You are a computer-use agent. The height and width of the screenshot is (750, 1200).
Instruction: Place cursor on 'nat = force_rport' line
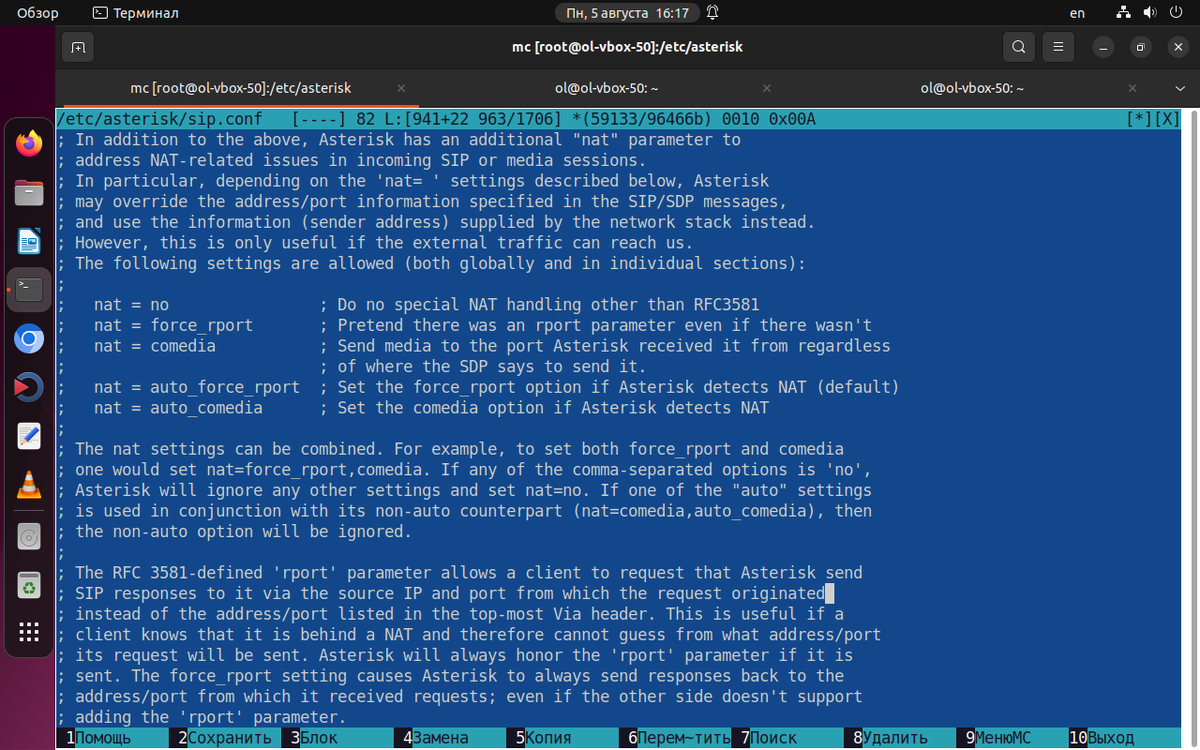(x=174, y=325)
